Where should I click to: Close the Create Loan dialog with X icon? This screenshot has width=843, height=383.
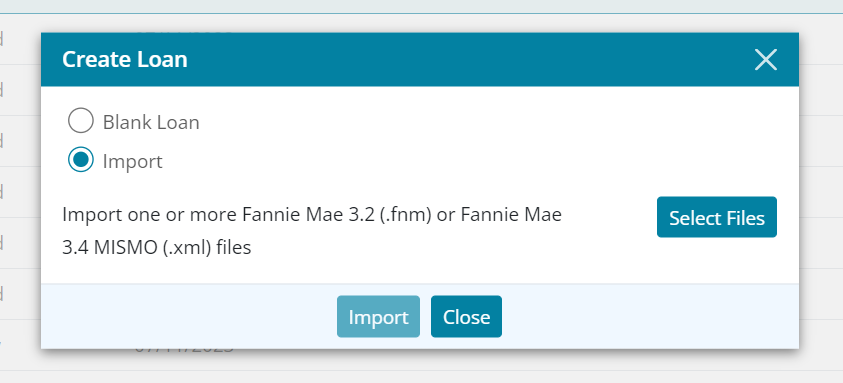click(766, 60)
